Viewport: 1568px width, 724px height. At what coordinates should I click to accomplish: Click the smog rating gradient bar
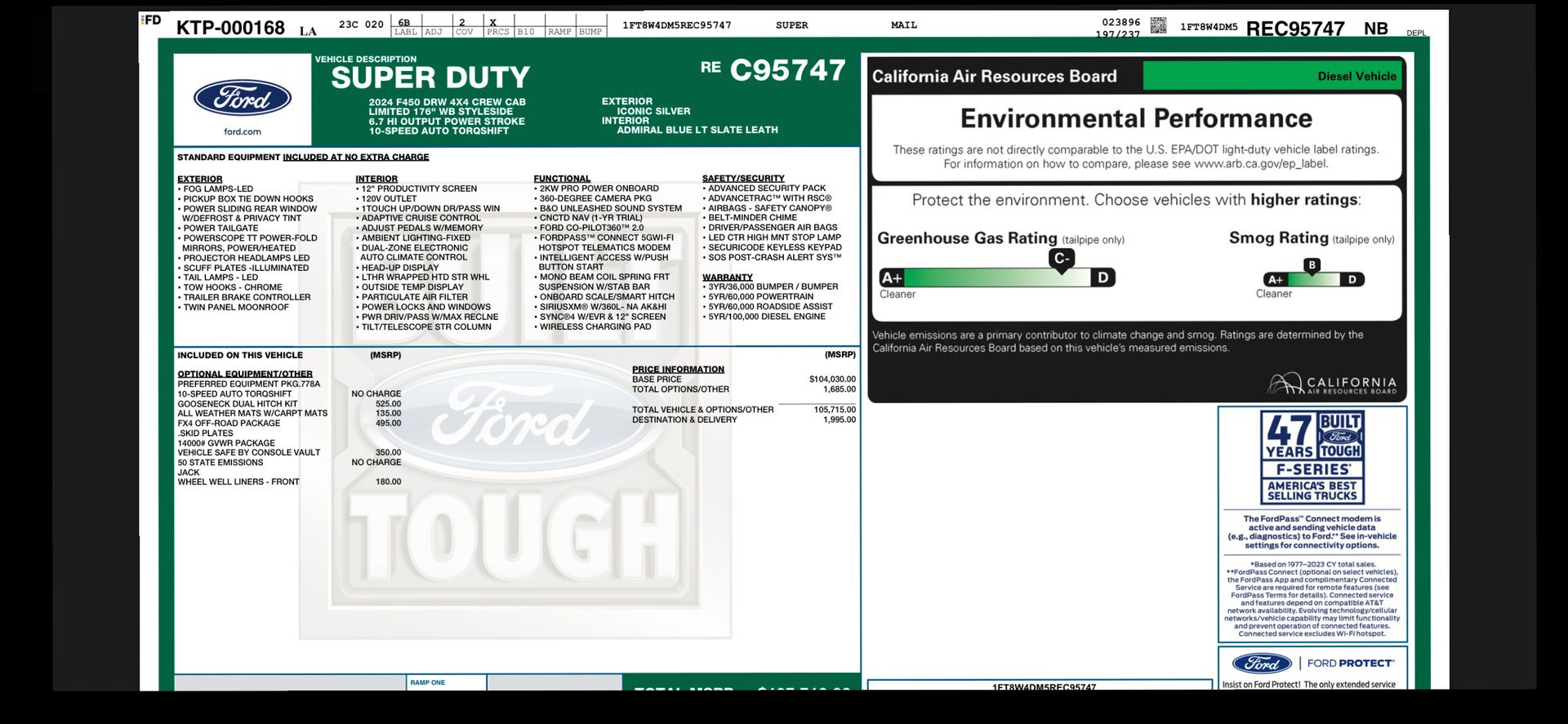point(1313,279)
